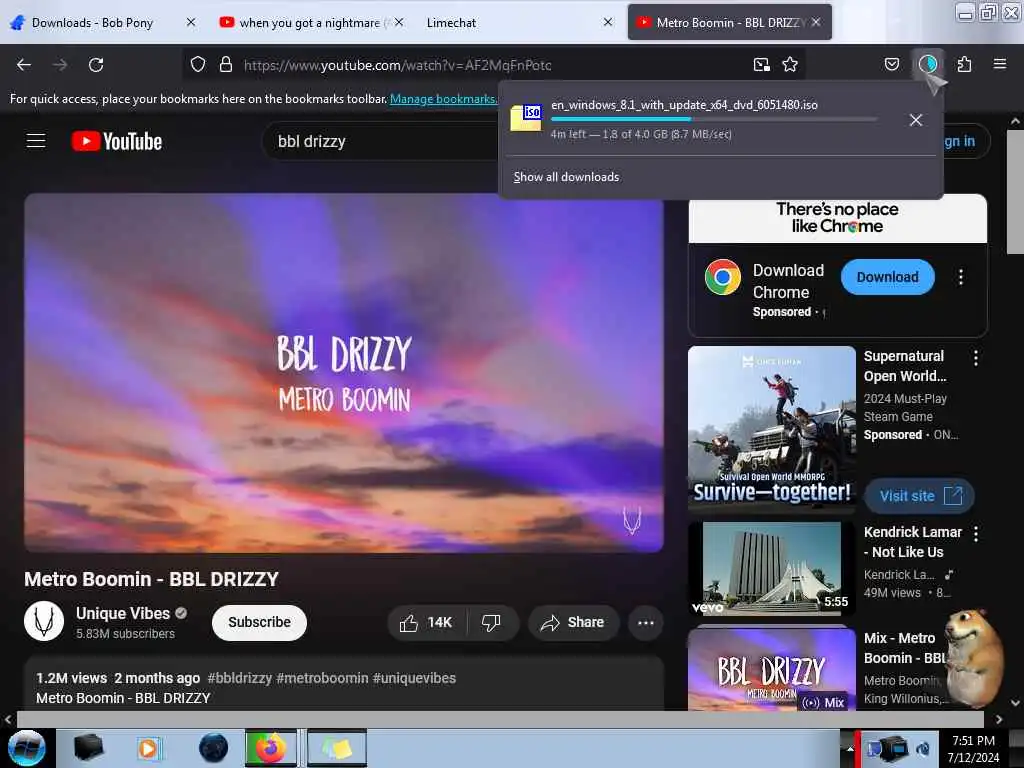1024x768 pixels.
Task: Click the Visit site button
Action: click(x=920, y=496)
